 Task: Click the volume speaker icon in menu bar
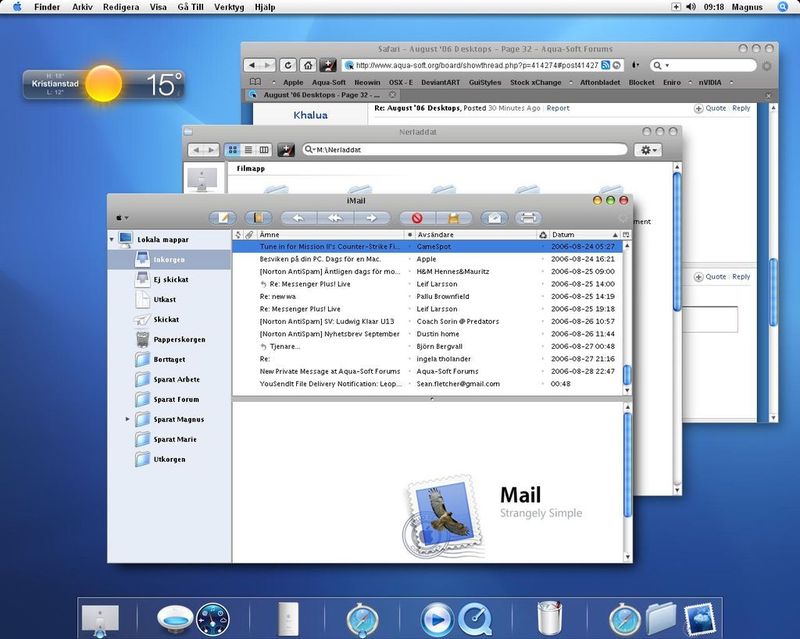click(x=691, y=7)
